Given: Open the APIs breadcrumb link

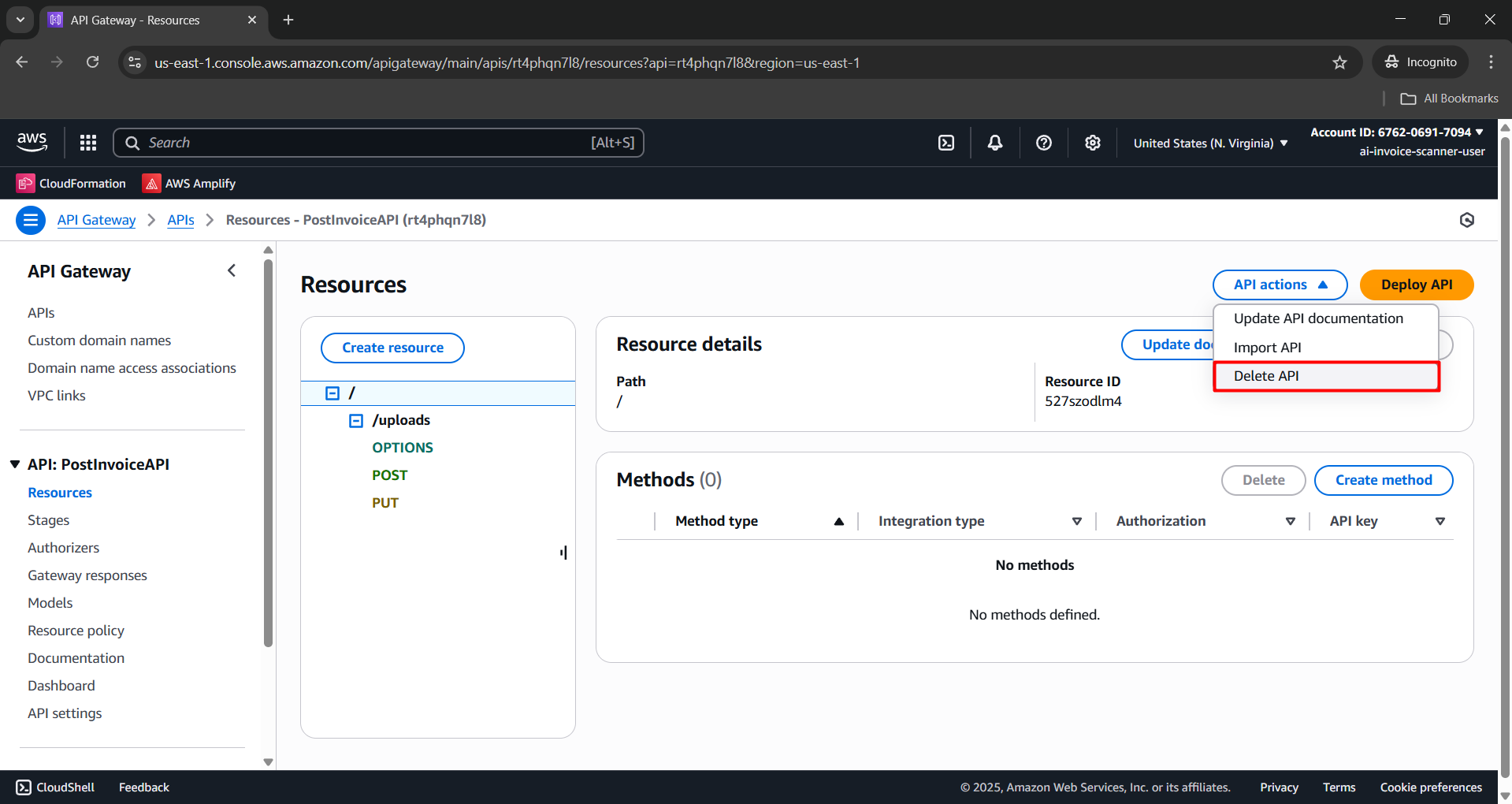Looking at the screenshot, I should pyautogui.click(x=180, y=220).
